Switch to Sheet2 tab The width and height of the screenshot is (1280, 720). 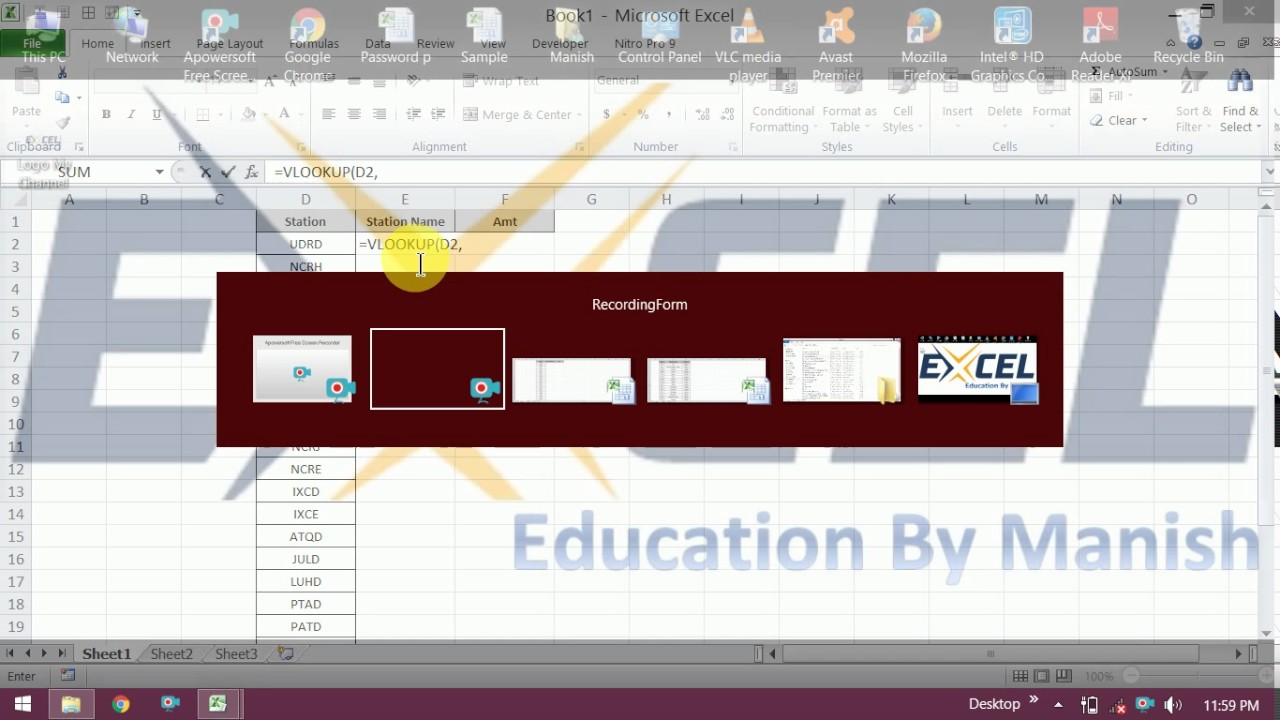coord(171,654)
